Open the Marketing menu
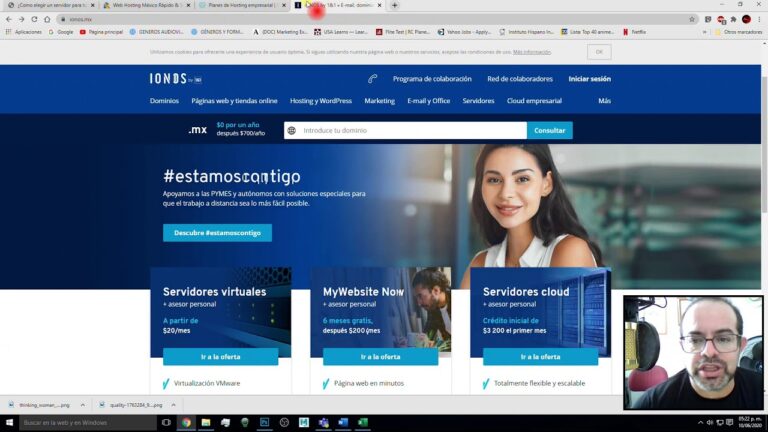This screenshot has height=432, width=768. click(380, 101)
